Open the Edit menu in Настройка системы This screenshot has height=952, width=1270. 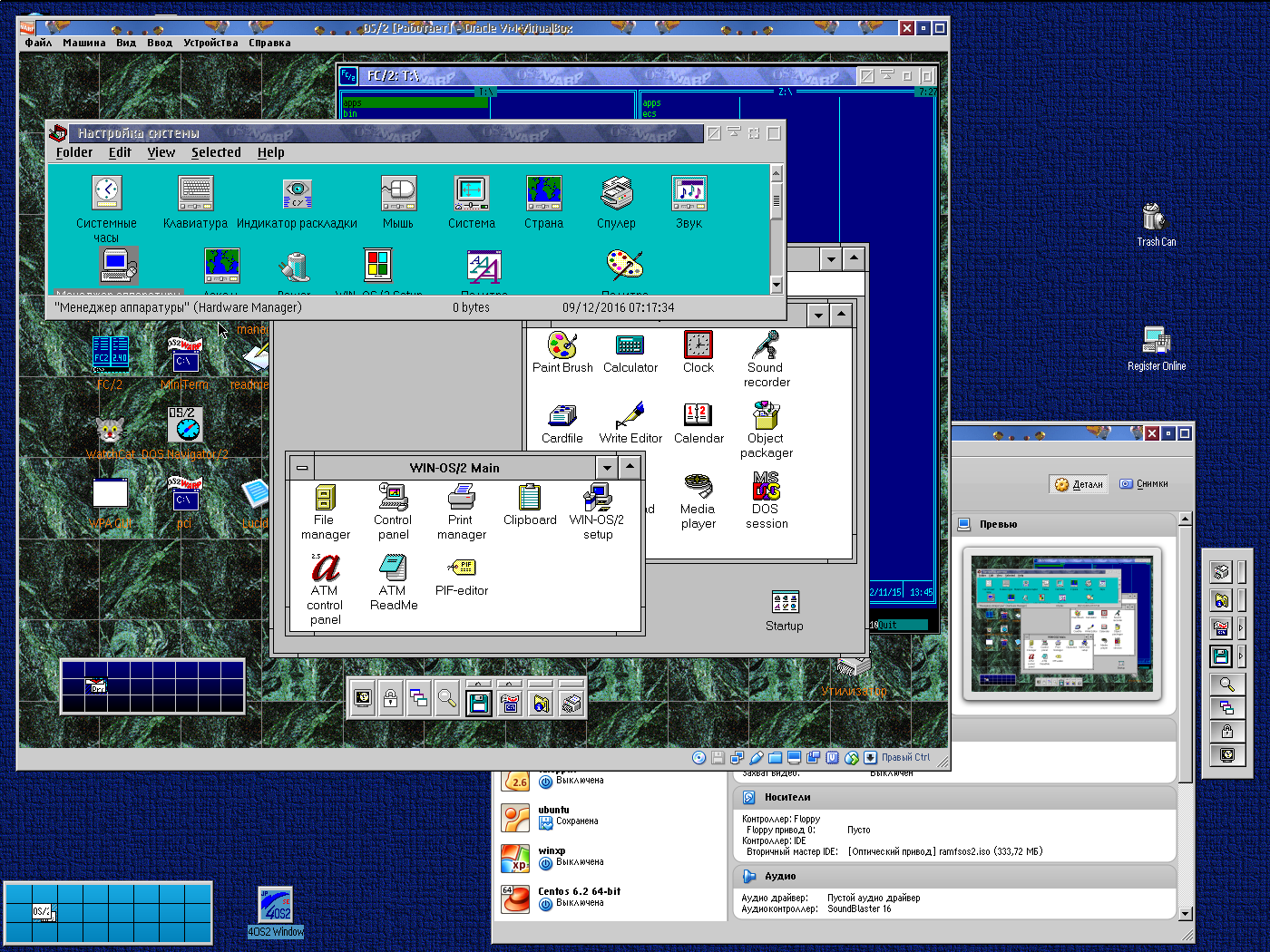click(120, 152)
